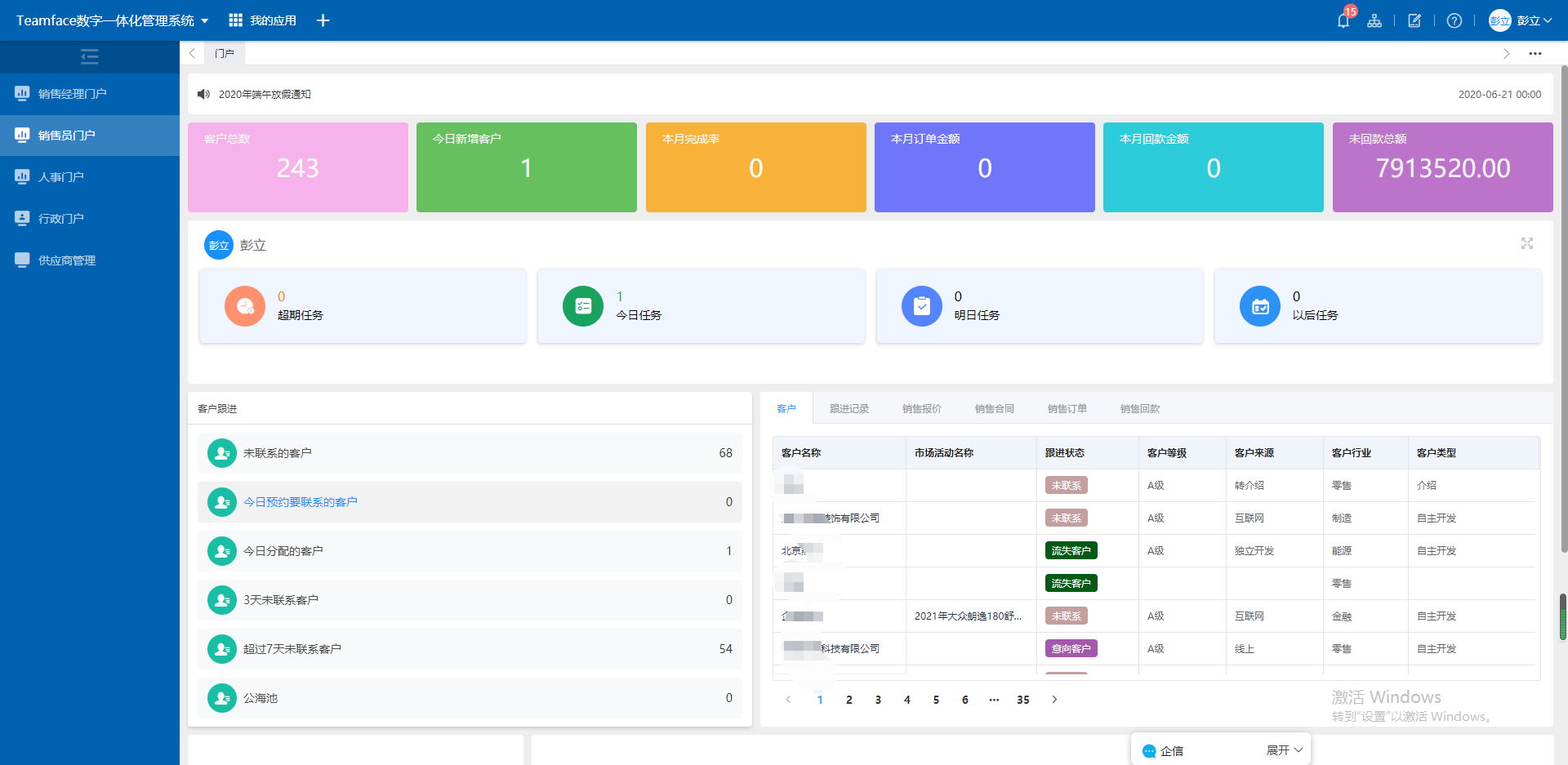The height and width of the screenshot is (765, 1568).
Task: Open the help question mark icon
Action: click(1454, 20)
